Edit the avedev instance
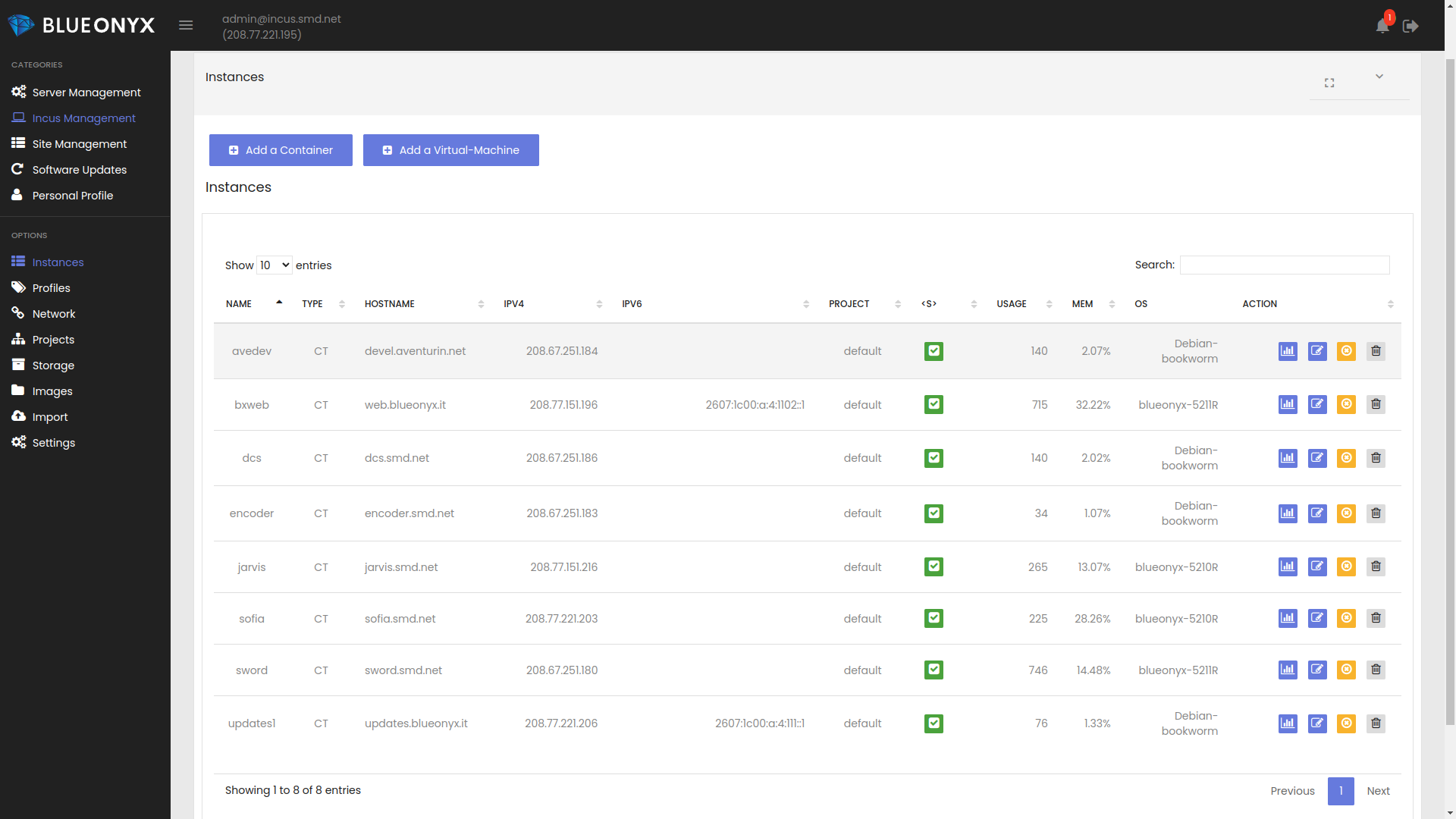 click(x=1317, y=351)
